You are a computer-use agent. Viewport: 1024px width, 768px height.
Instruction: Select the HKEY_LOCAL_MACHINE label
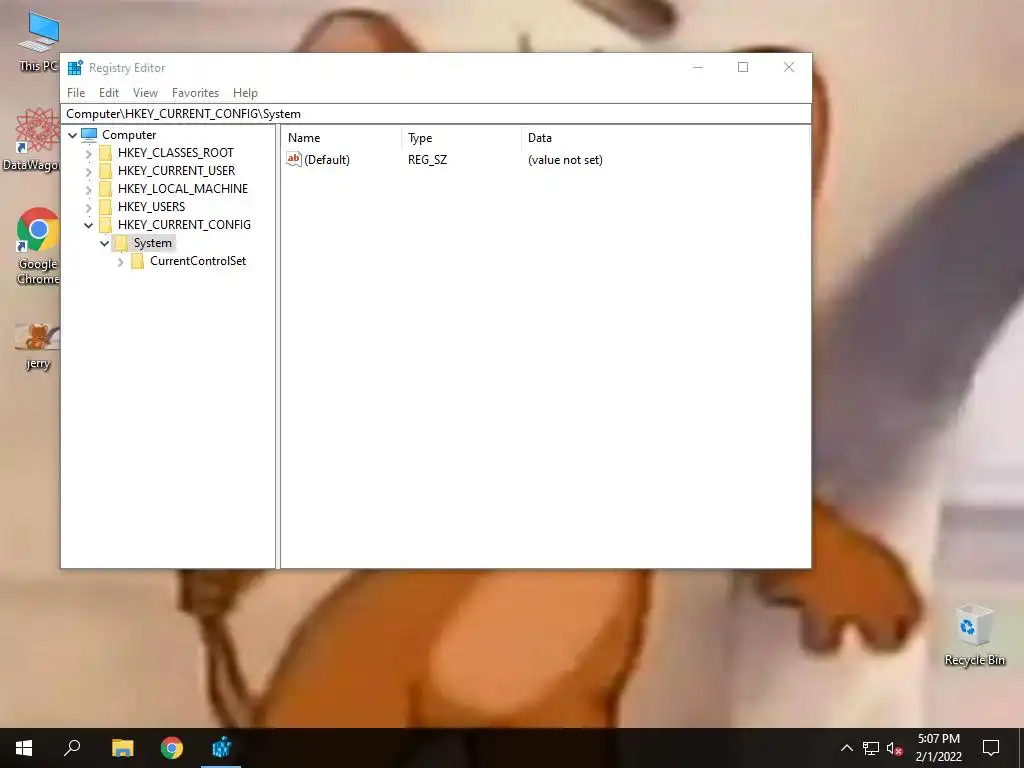click(x=183, y=189)
